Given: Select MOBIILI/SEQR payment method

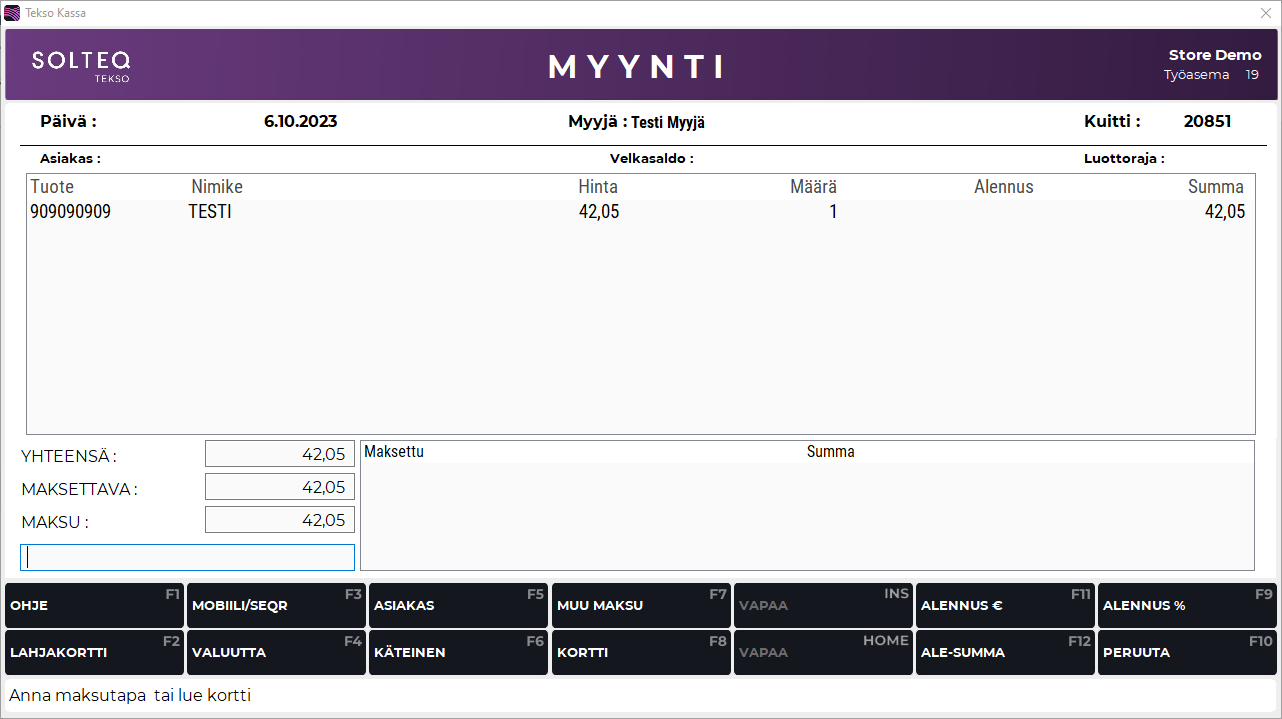Looking at the screenshot, I should (x=275, y=605).
